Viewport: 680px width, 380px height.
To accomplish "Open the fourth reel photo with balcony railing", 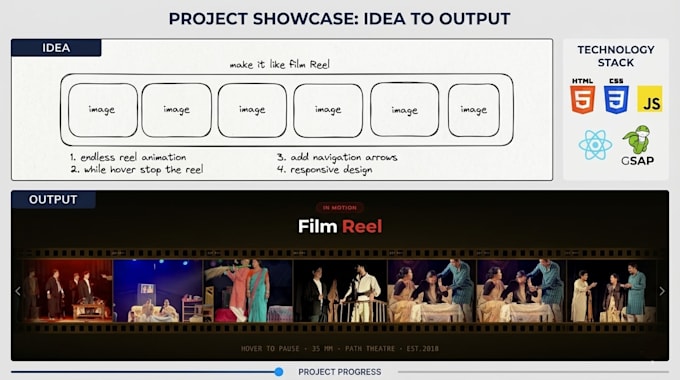I will [340, 291].
